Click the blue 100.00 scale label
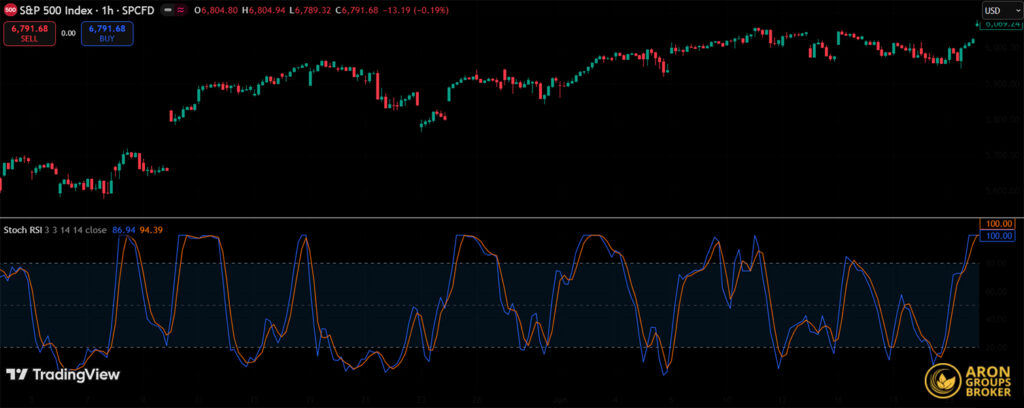 (998, 235)
